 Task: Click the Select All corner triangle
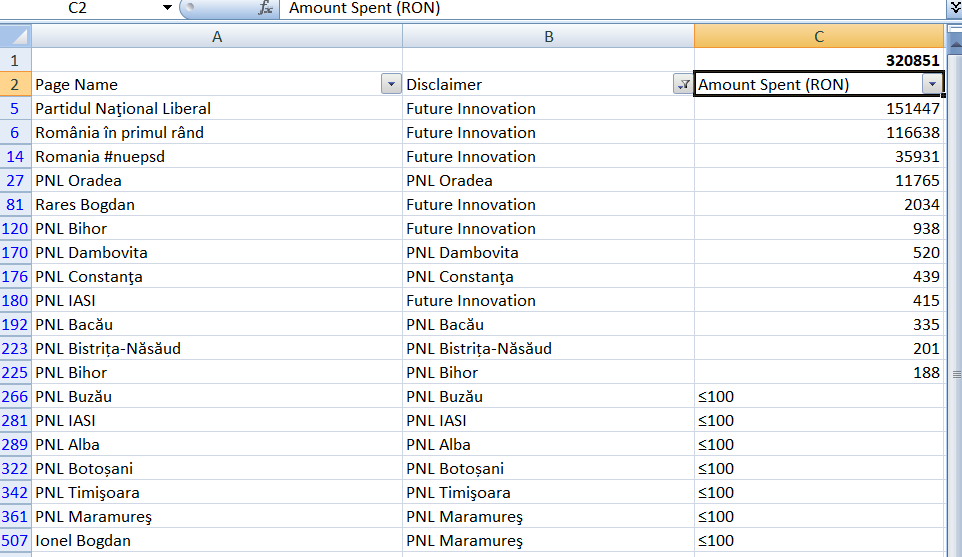[x=16, y=36]
